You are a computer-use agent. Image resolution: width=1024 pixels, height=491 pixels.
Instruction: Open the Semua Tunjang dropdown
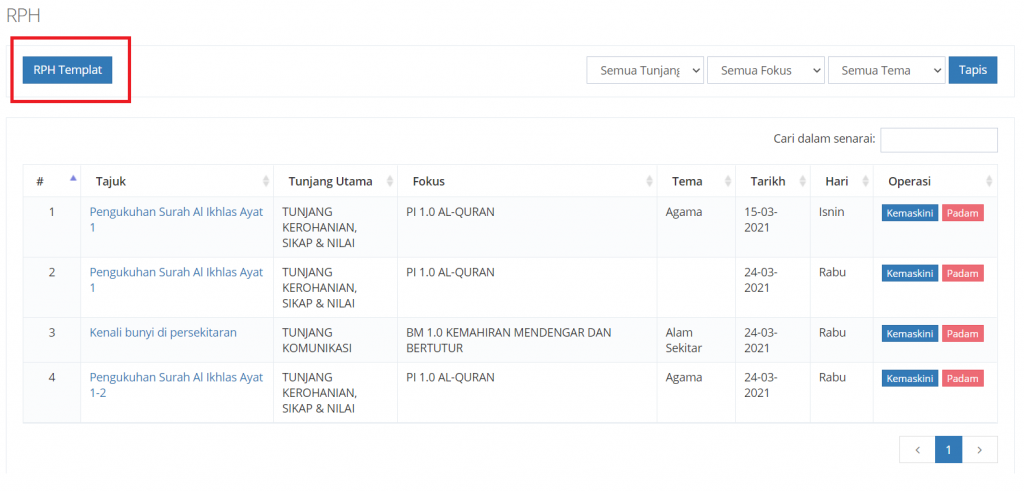(x=645, y=70)
